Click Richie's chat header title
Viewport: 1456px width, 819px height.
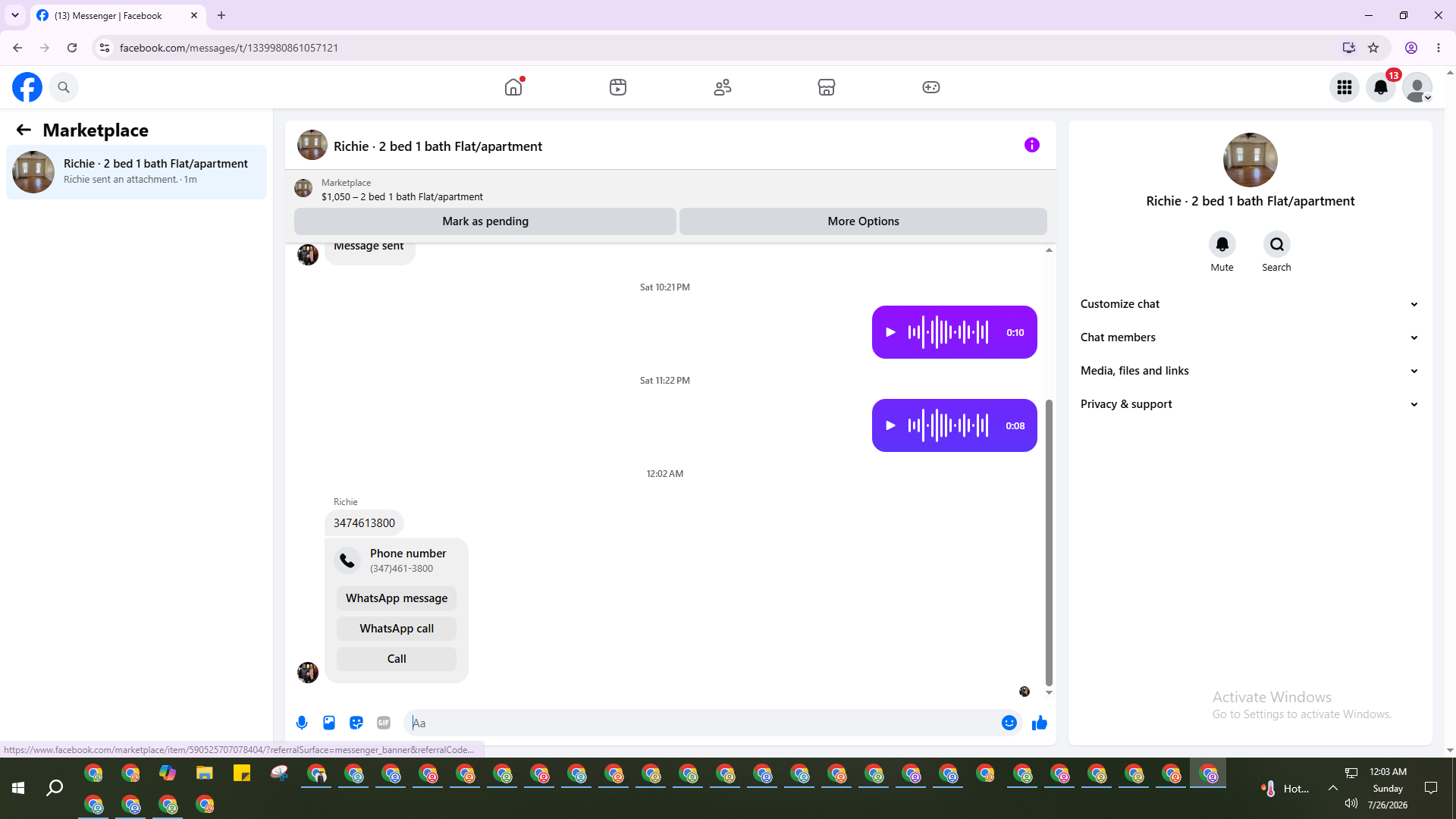coord(438,146)
